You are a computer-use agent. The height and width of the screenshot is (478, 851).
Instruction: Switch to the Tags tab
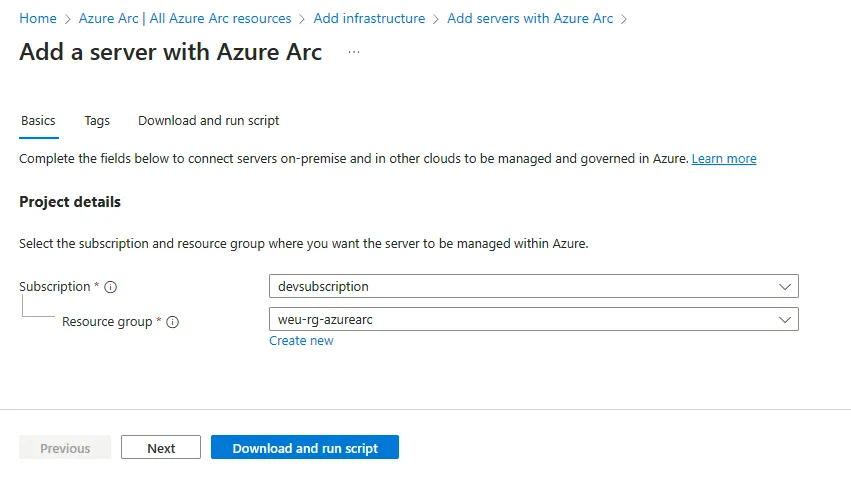[x=97, y=120]
